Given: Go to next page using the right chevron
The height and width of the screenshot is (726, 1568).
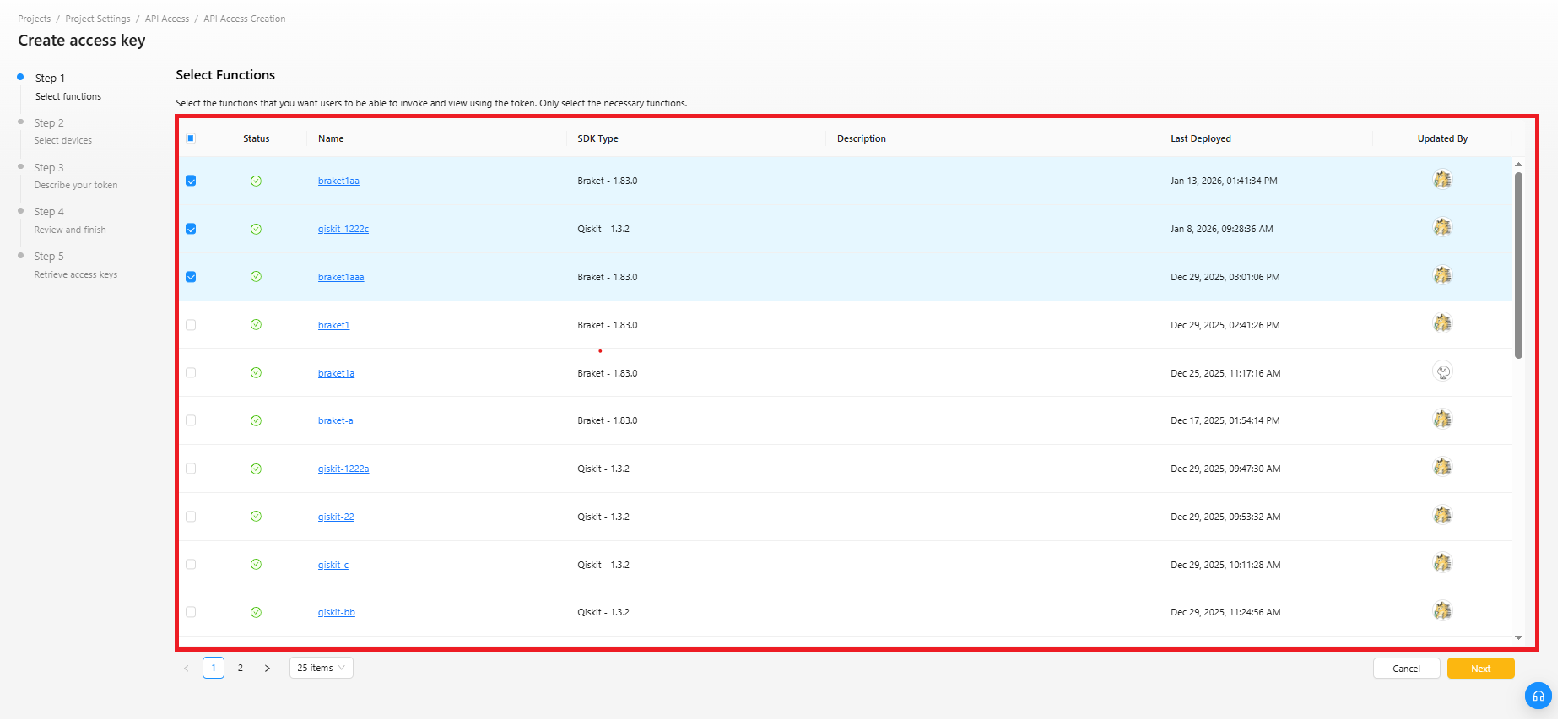Looking at the screenshot, I should tap(268, 669).
